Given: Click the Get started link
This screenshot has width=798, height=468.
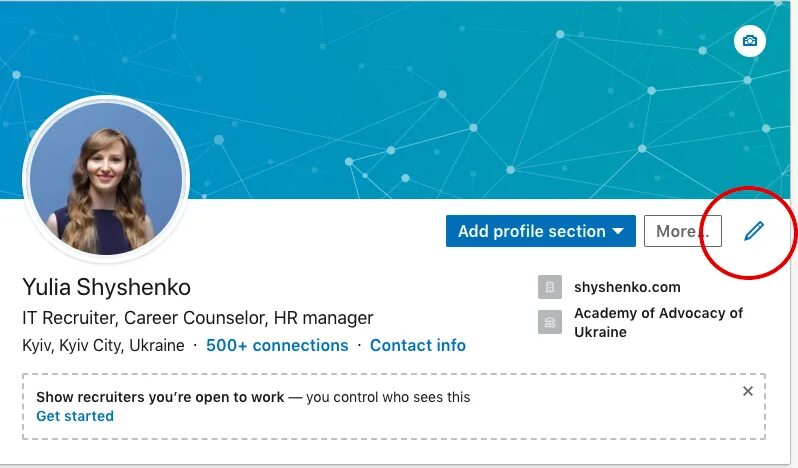Looking at the screenshot, I should pyautogui.click(x=75, y=416).
